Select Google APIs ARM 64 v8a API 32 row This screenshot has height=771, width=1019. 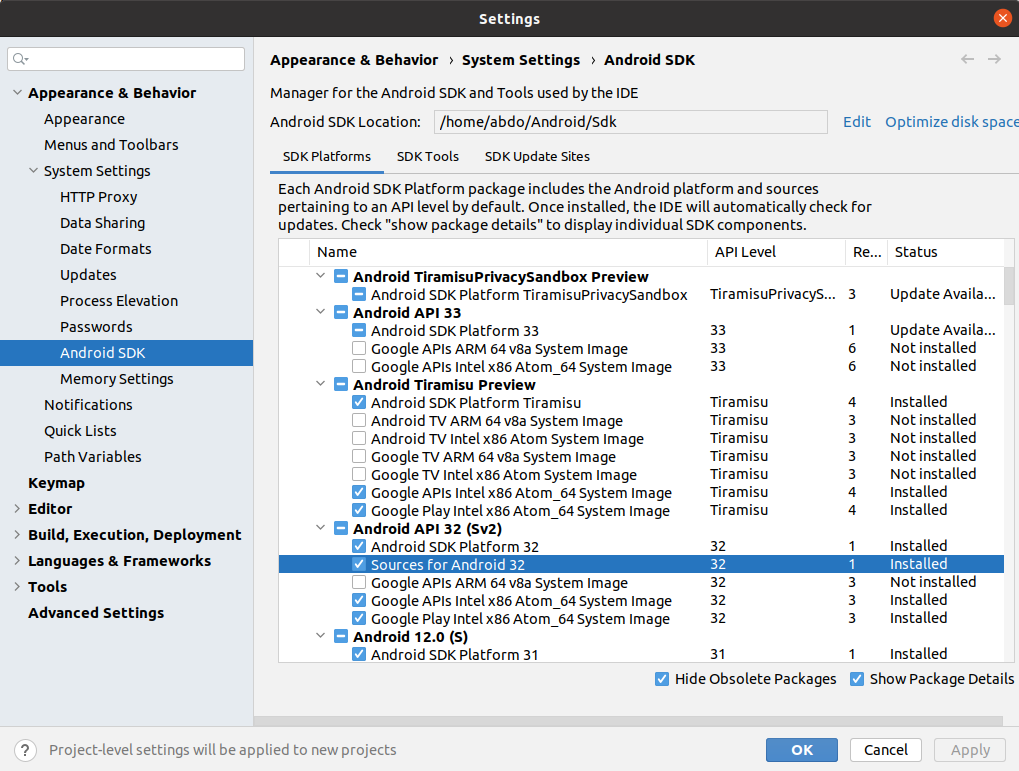[x=641, y=582]
